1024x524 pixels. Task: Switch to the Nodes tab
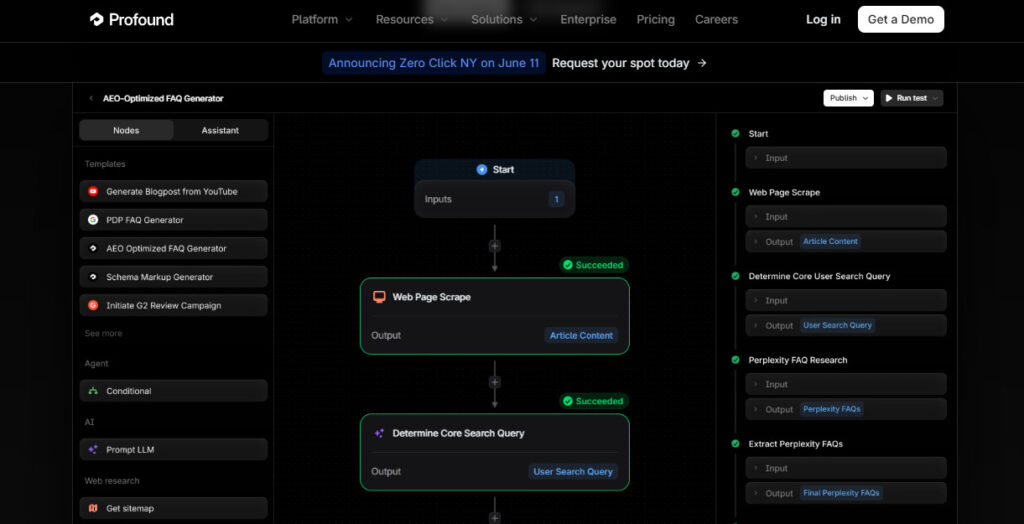coord(126,130)
